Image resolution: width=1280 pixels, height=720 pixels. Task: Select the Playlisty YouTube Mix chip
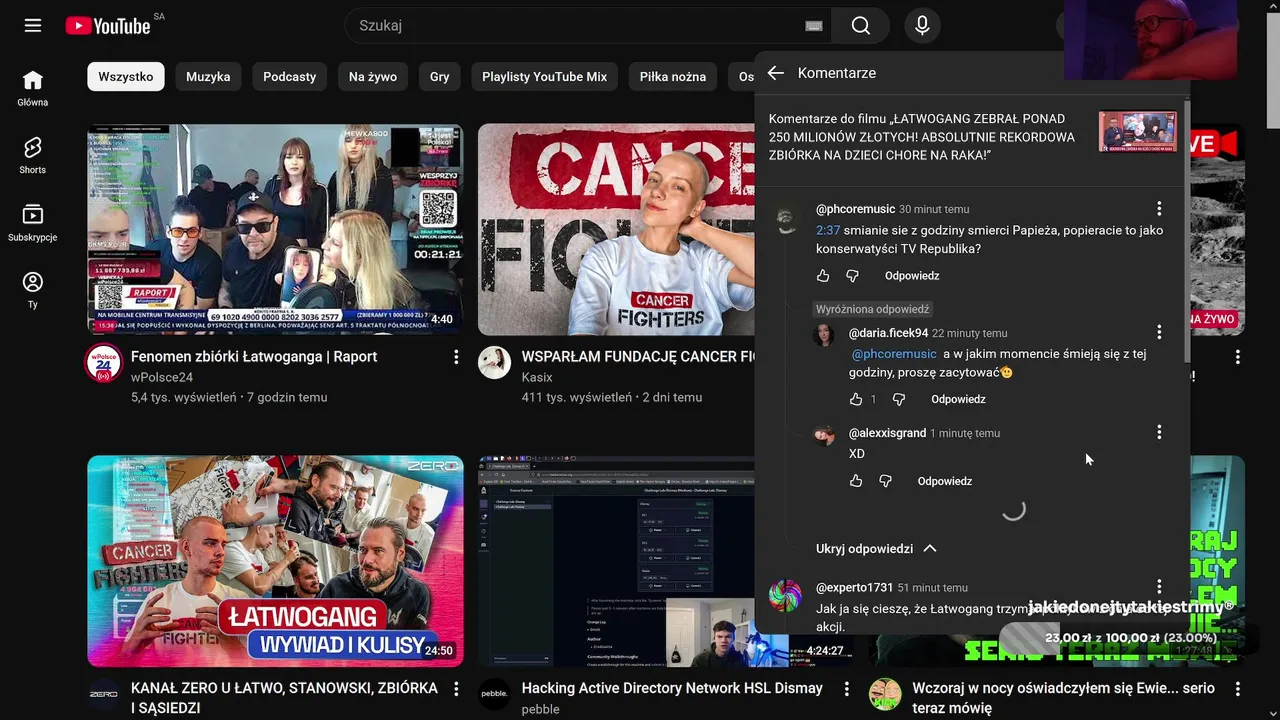[x=545, y=77]
